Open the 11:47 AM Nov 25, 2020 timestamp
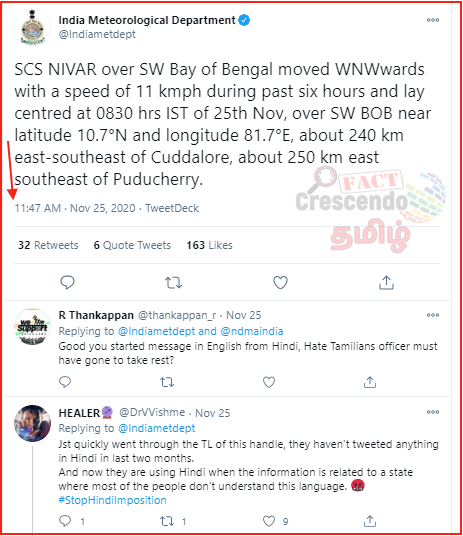Screen dimensions: 463x536 click(x=75, y=208)
